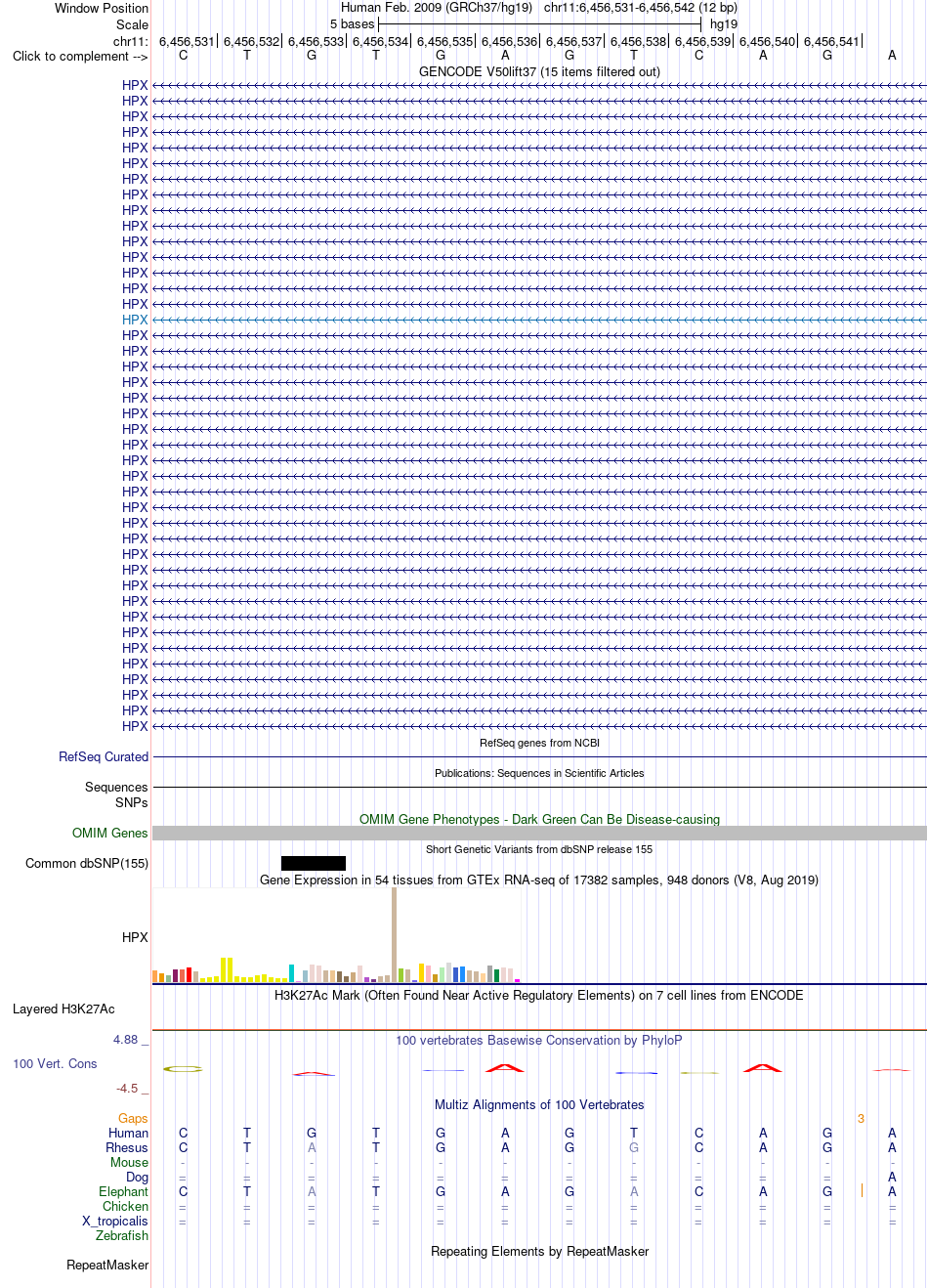Click the light-blue highlighted HPX transcript label

(x=135, y=320)
